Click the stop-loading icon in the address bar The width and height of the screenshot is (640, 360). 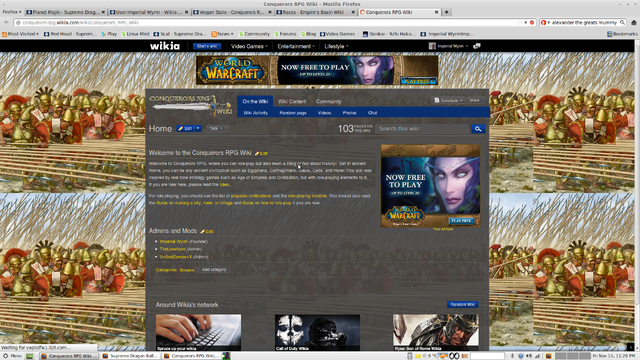coord(532,22)
